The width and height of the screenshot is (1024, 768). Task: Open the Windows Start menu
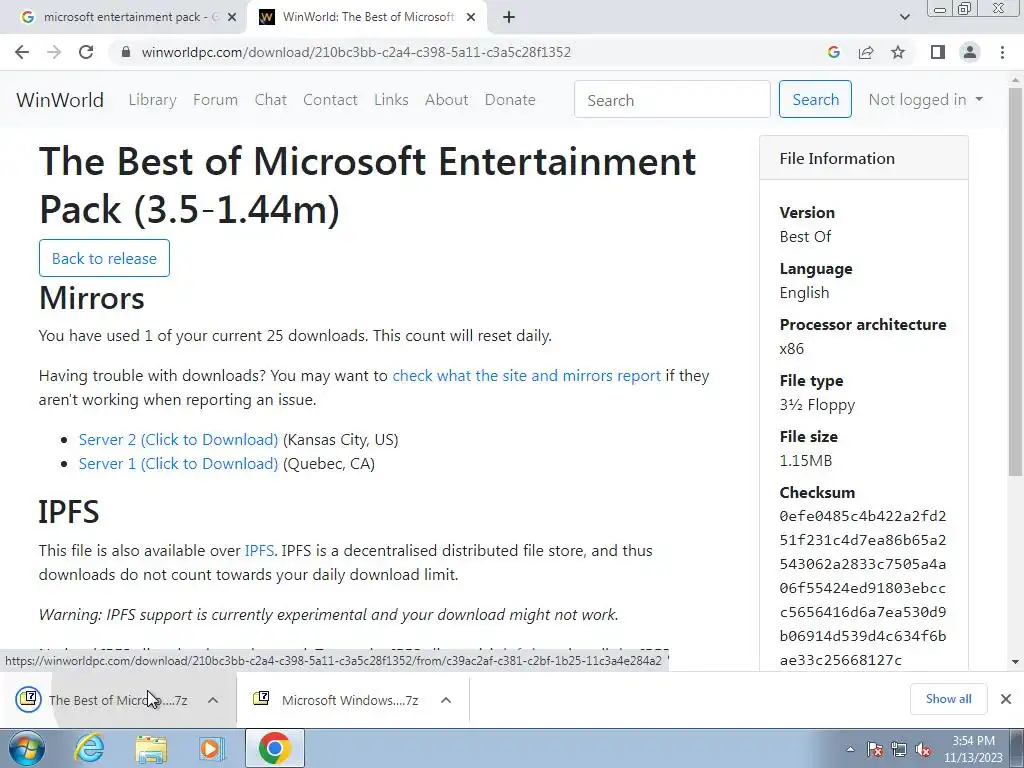pos(27,748)
